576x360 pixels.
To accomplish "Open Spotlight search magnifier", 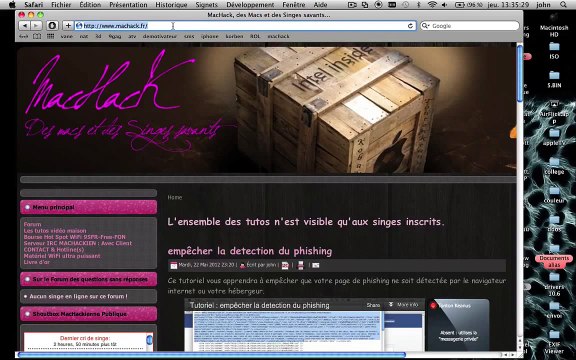I will pyautogui.click(x=563, y=4).
